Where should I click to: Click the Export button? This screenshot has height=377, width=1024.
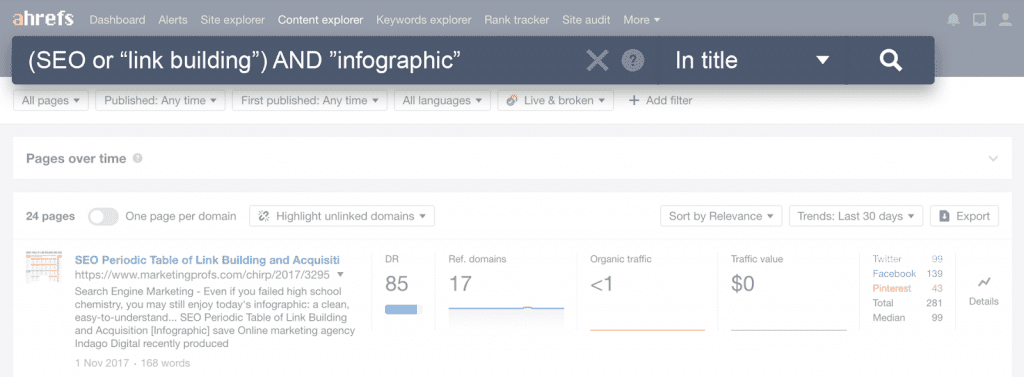pyautogui.click(x=964, y=216)
